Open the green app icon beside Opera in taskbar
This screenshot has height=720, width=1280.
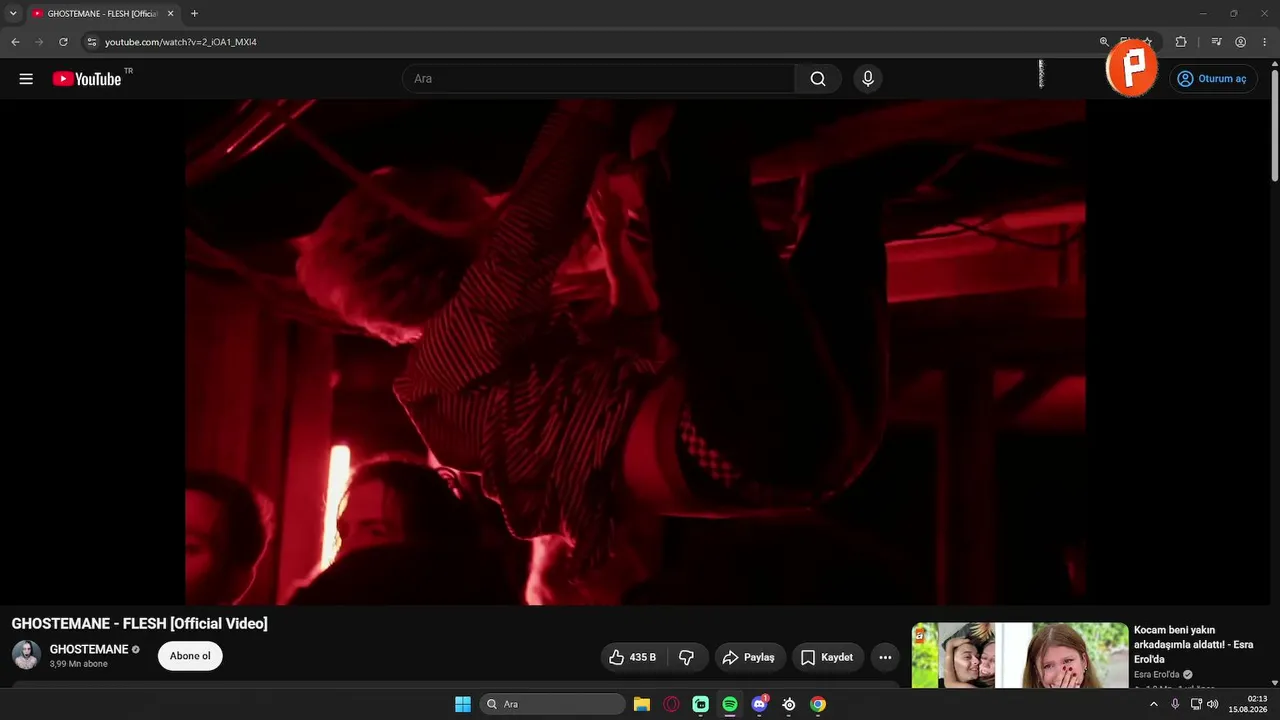click(701, 704)
